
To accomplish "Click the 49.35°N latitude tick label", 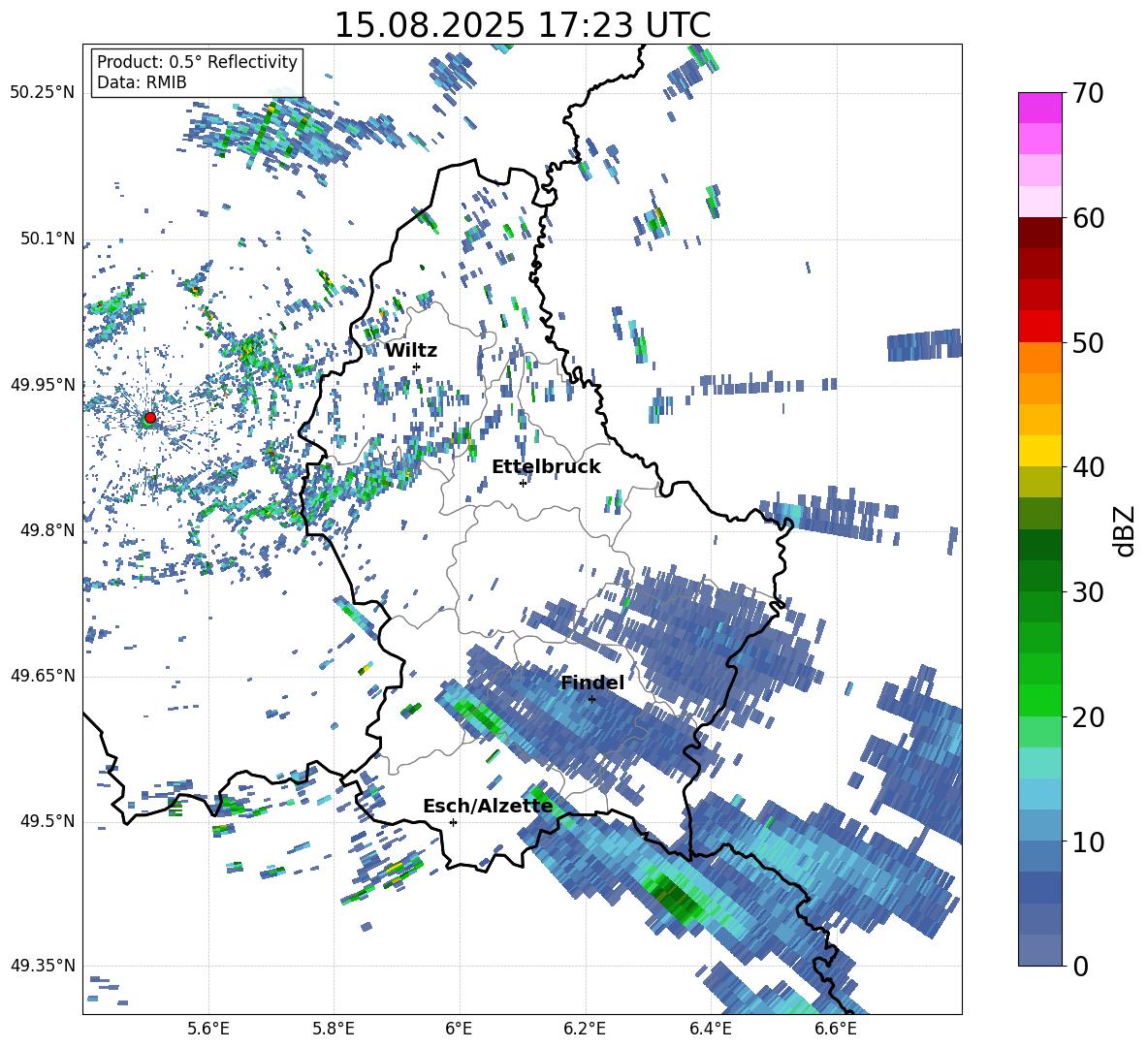I will coord(43,966).
